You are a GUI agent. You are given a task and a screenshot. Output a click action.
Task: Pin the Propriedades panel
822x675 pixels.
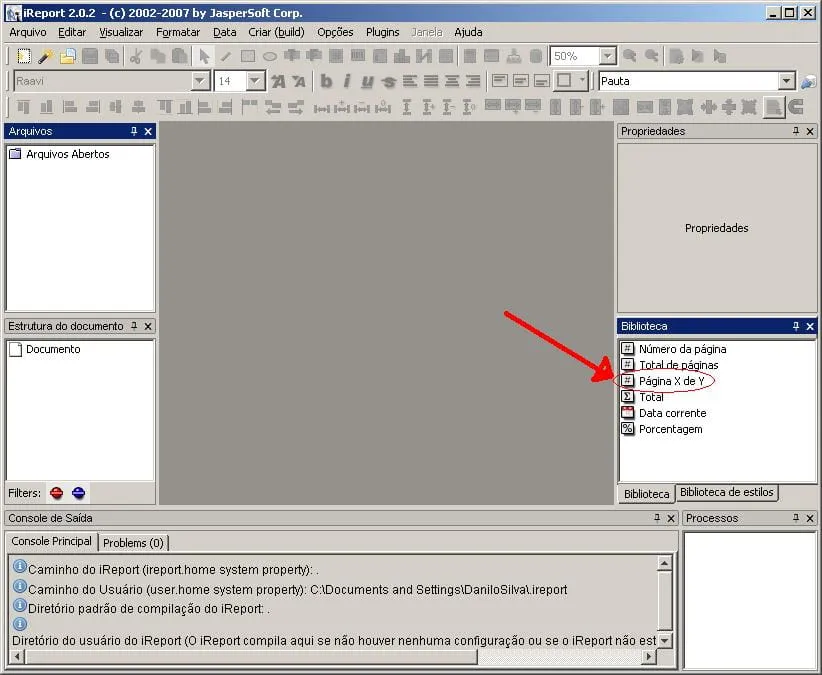tap(797, 131)
